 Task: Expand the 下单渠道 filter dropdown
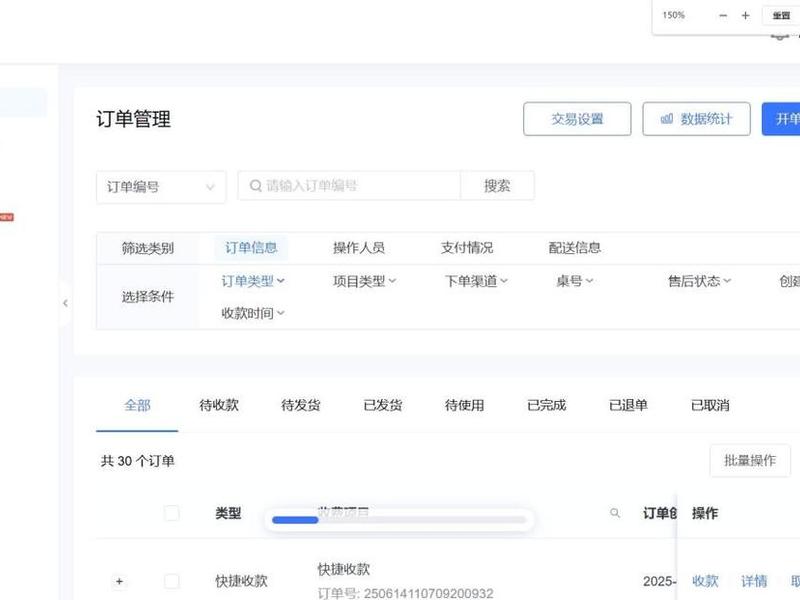pyautogui.click(x=476, y=281)
